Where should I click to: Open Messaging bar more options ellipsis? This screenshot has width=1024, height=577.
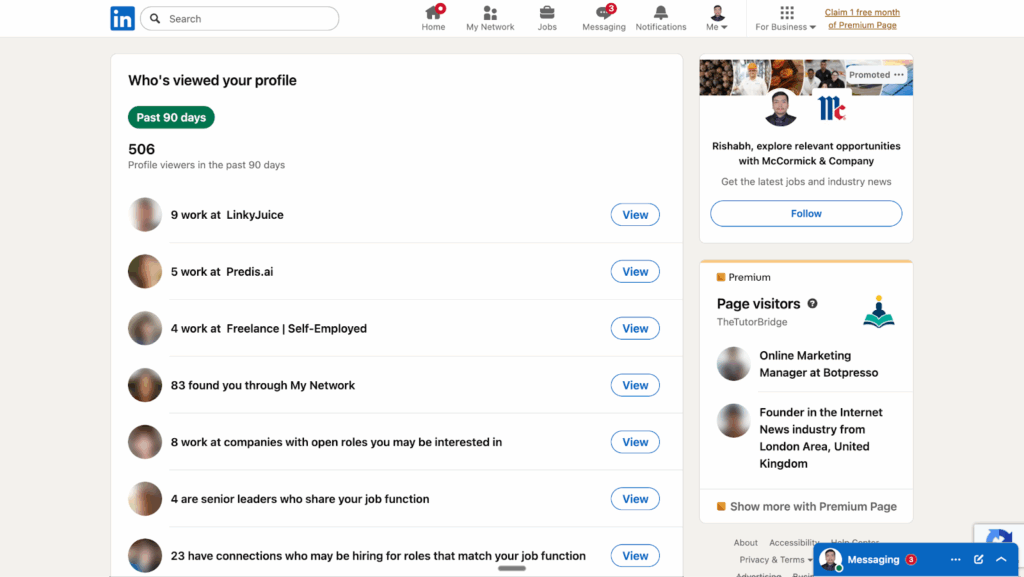[956, 559]
